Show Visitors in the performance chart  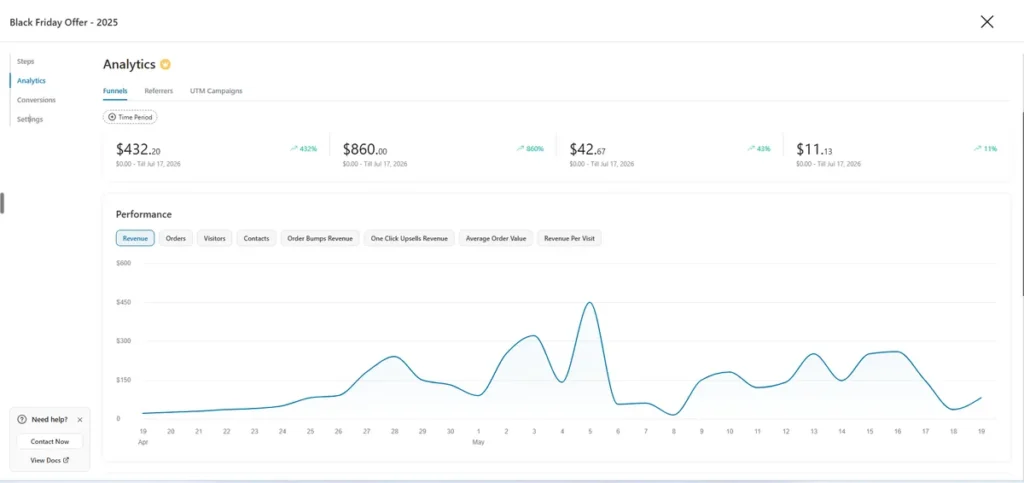click(214, 238)
